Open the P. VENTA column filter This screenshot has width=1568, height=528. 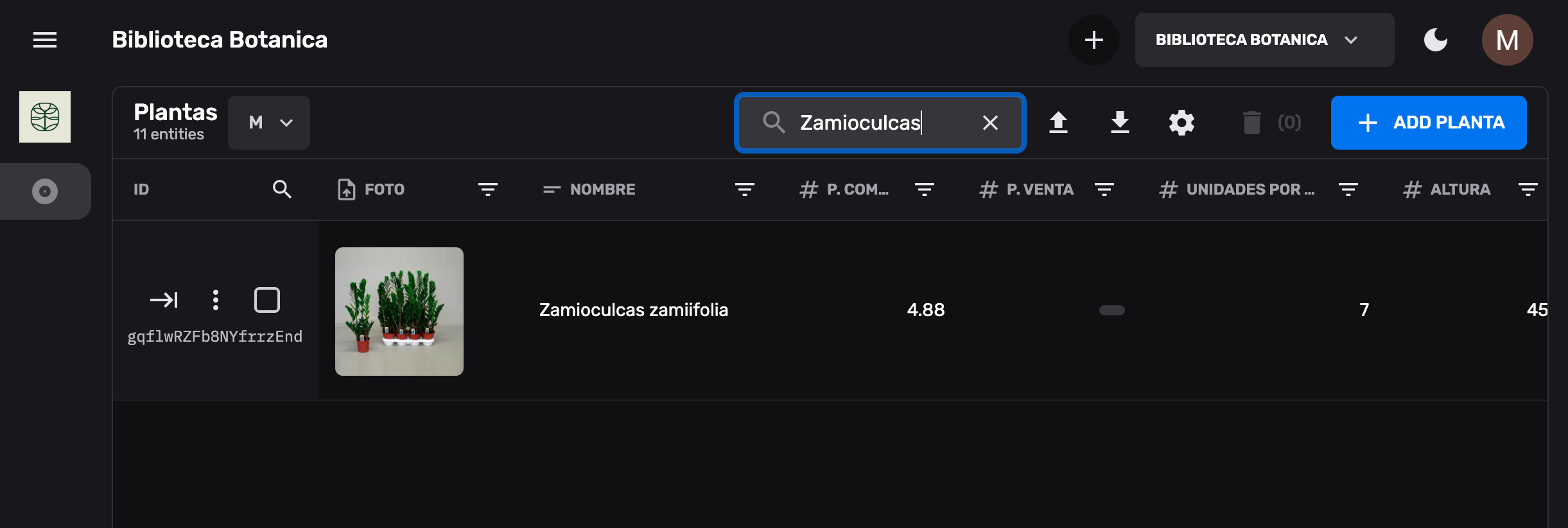pos(1105,189)
